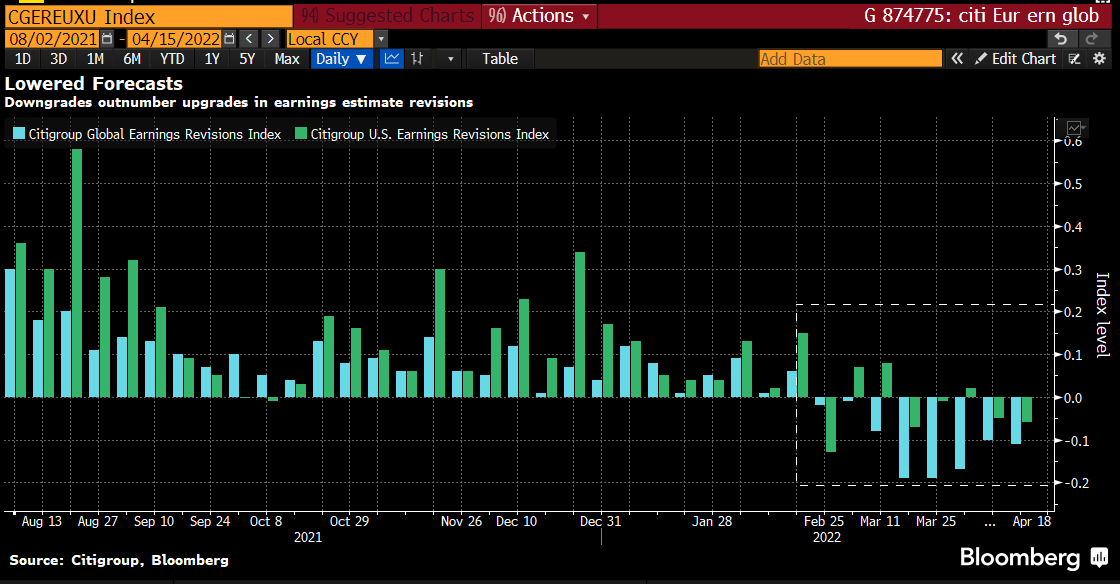This screenshot has height=584, width=1120.
Task: Switch to line chart view icon
Action: click(x=391, y=59)
